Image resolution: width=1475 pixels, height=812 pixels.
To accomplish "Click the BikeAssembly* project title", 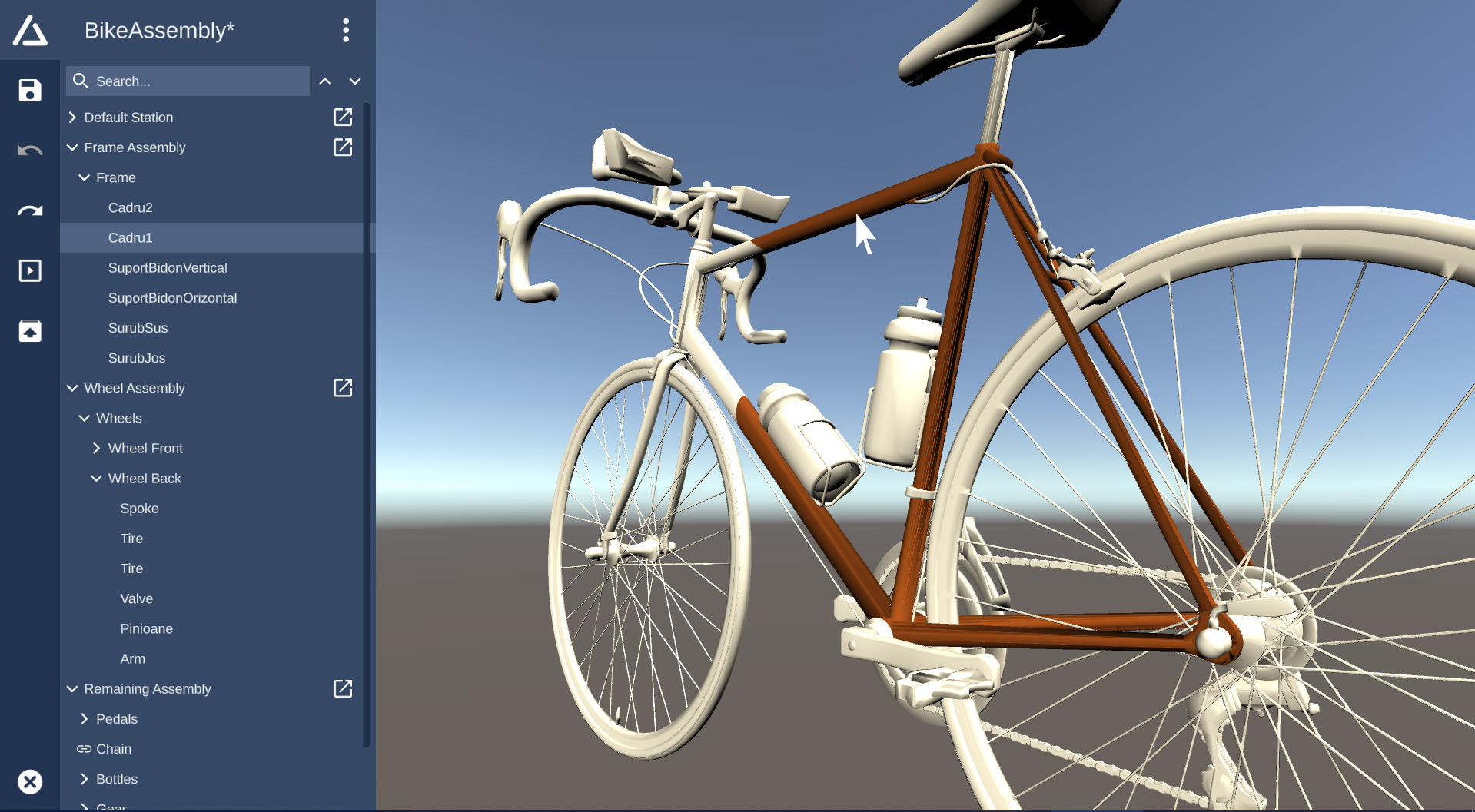I will [159, 30].
